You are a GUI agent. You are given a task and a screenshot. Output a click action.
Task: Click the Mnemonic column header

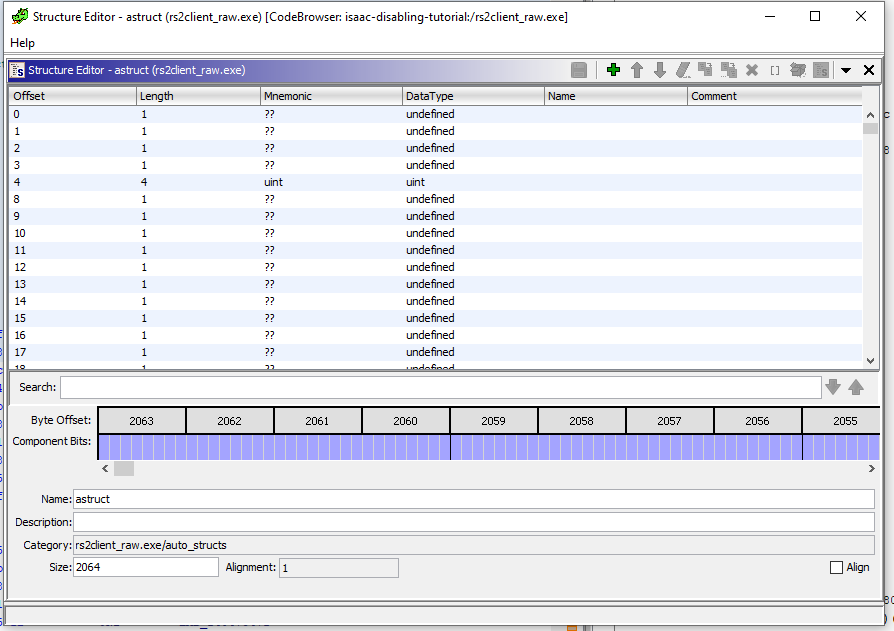click(x=331, y=96)
